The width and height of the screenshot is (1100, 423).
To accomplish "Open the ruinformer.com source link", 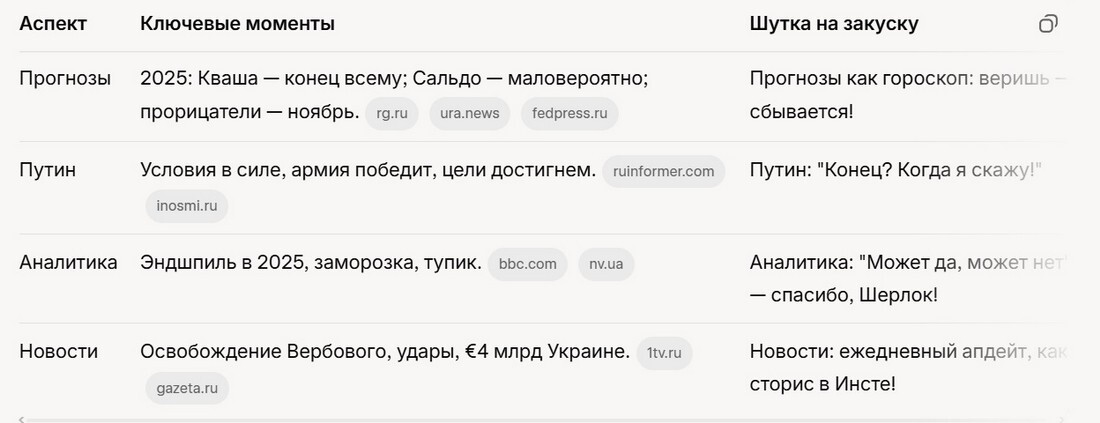I will [x=664, y=171].
